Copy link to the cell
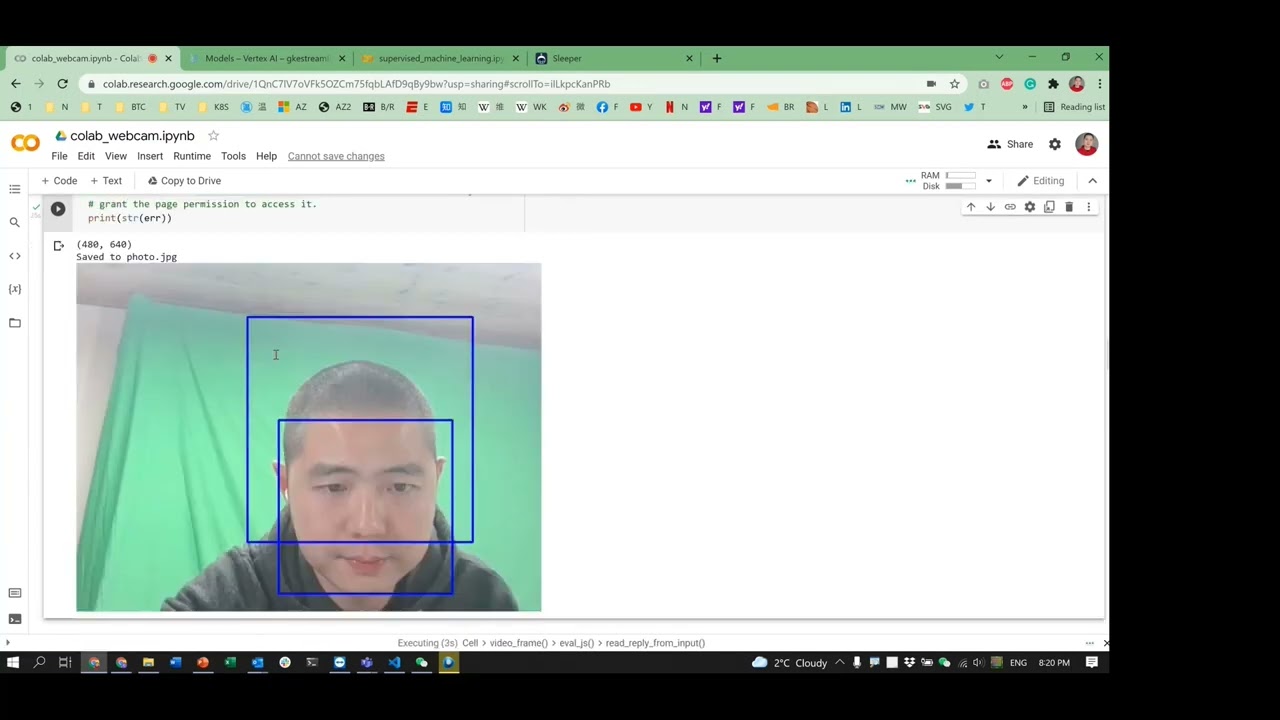Viewport: 1280px width, 720px height. coord(1010,207)
